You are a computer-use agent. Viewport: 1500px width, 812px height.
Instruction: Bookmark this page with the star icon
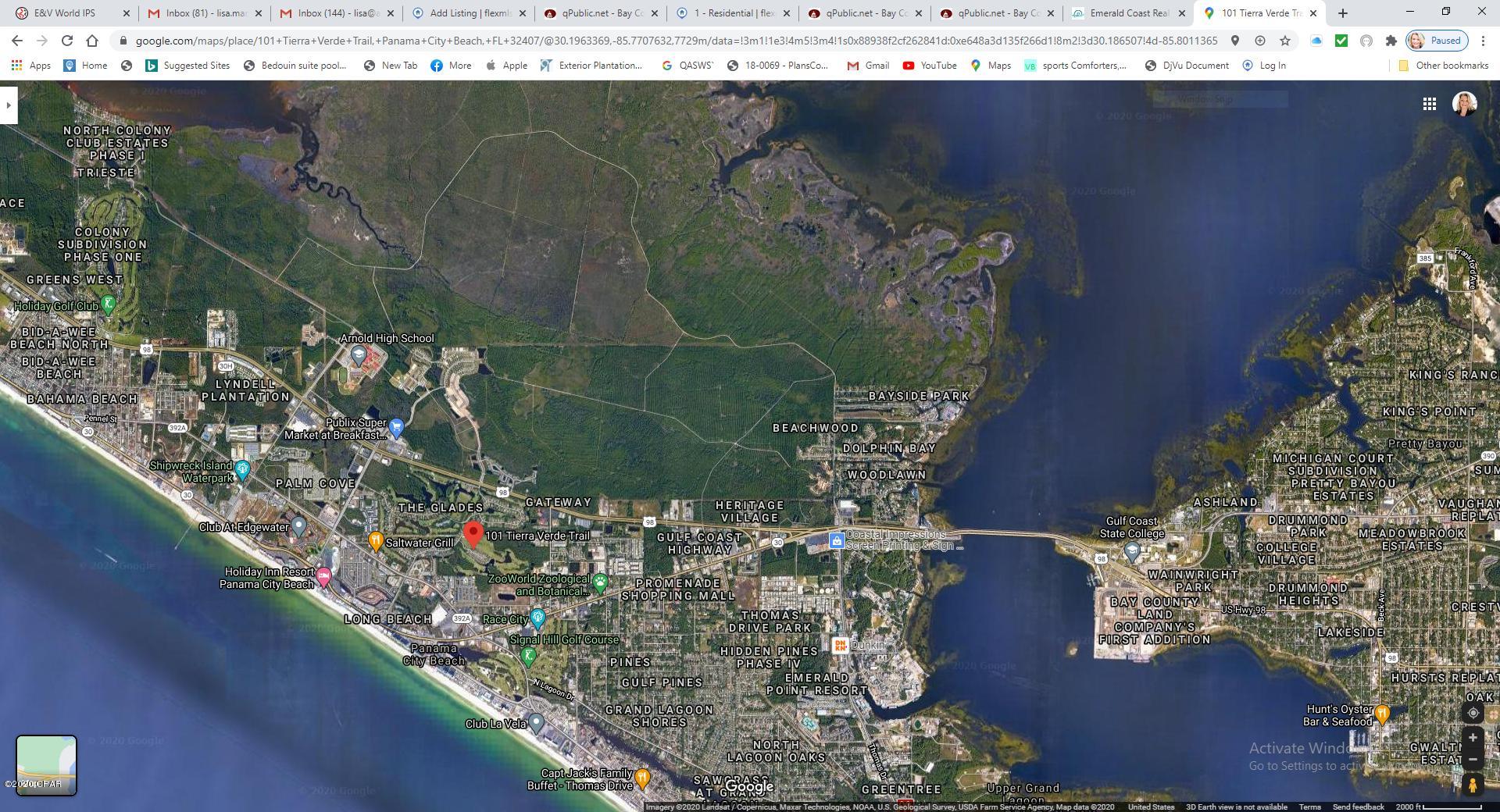pyautogui.click(x=1285, y=41)
